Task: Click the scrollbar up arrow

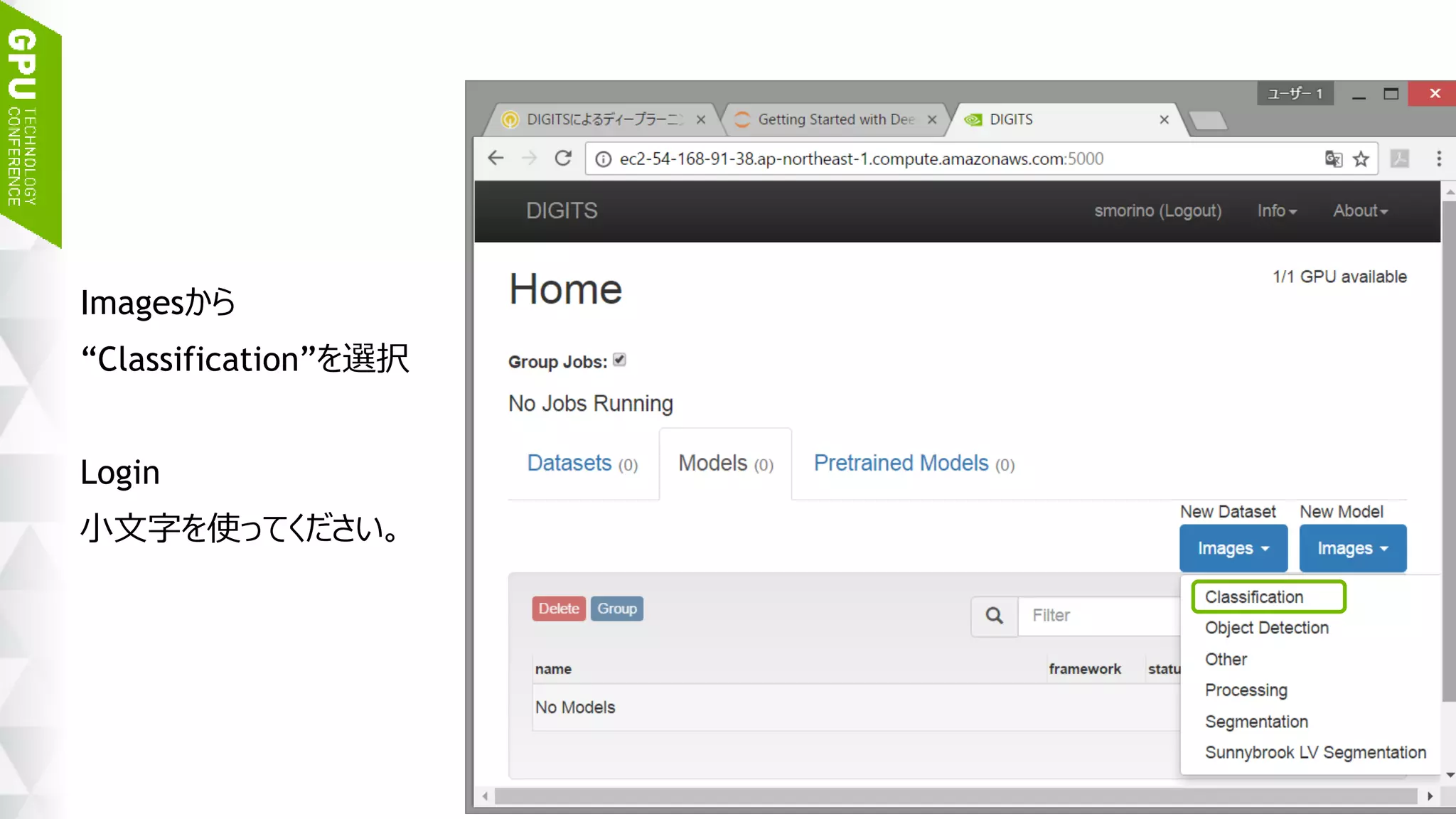Action: (1450, 191)
